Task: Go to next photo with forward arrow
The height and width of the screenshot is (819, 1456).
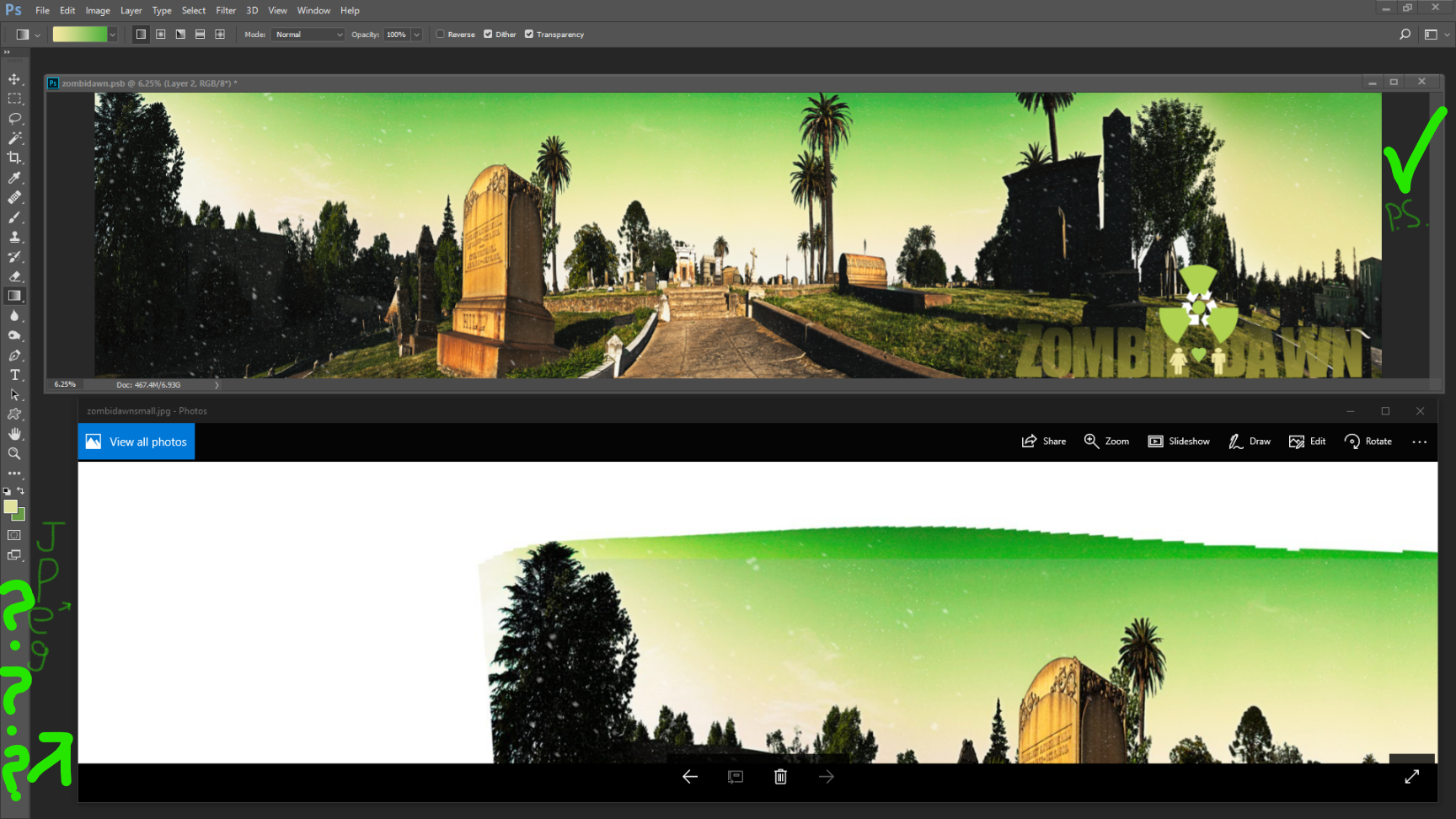Action: (x=827, y=777)
